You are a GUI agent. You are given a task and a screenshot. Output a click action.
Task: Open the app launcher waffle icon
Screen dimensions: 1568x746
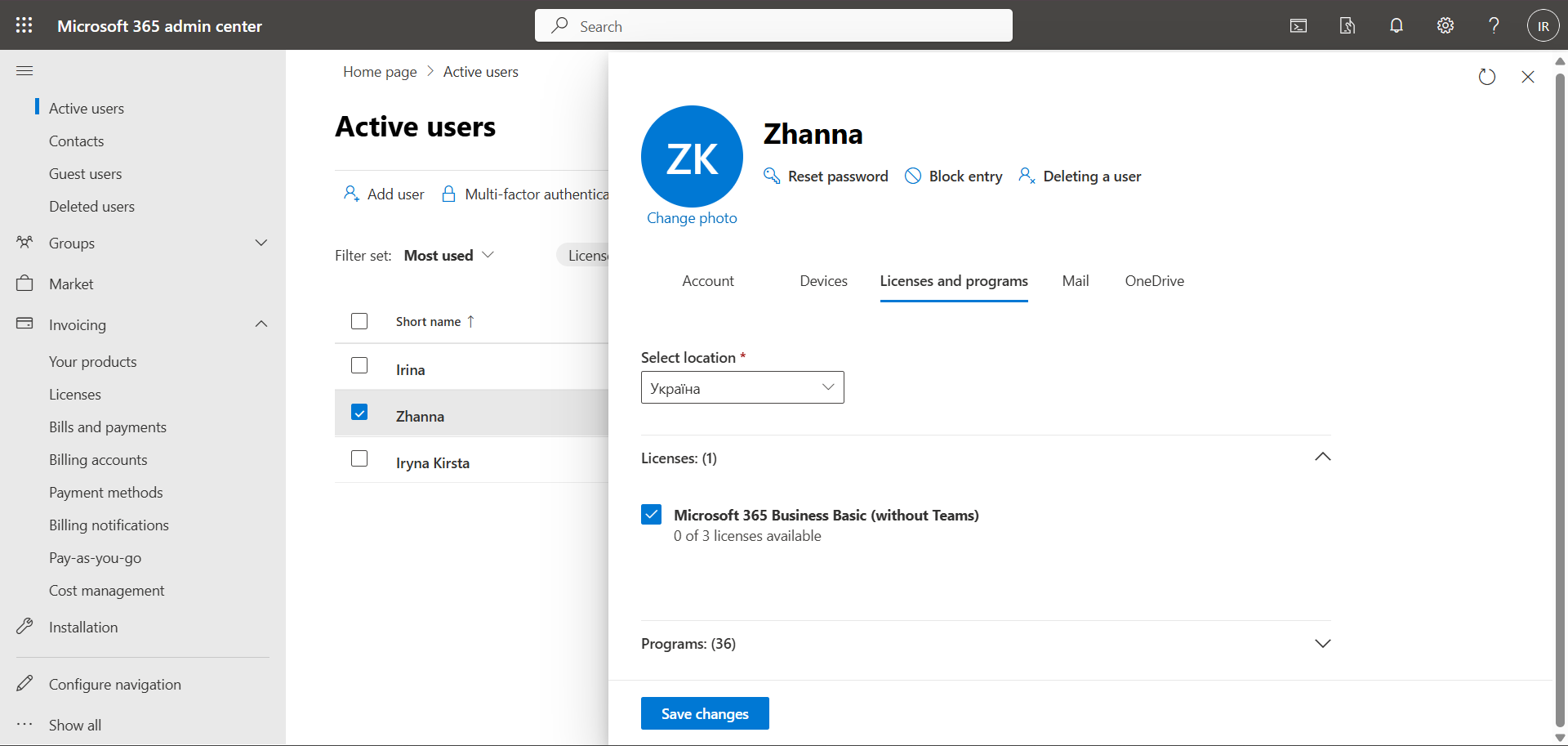(x=24, y=25)
